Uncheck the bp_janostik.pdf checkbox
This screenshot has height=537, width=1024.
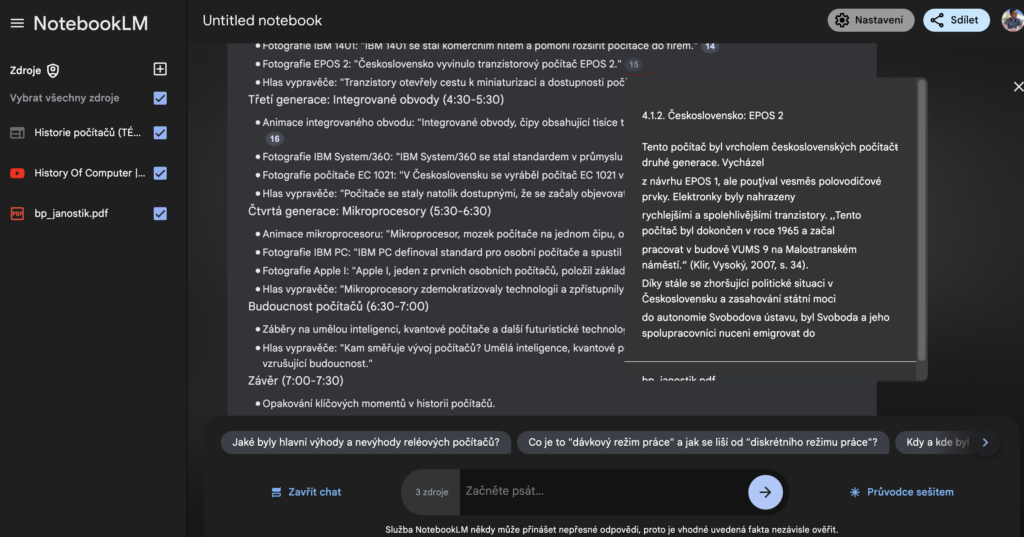160,214
